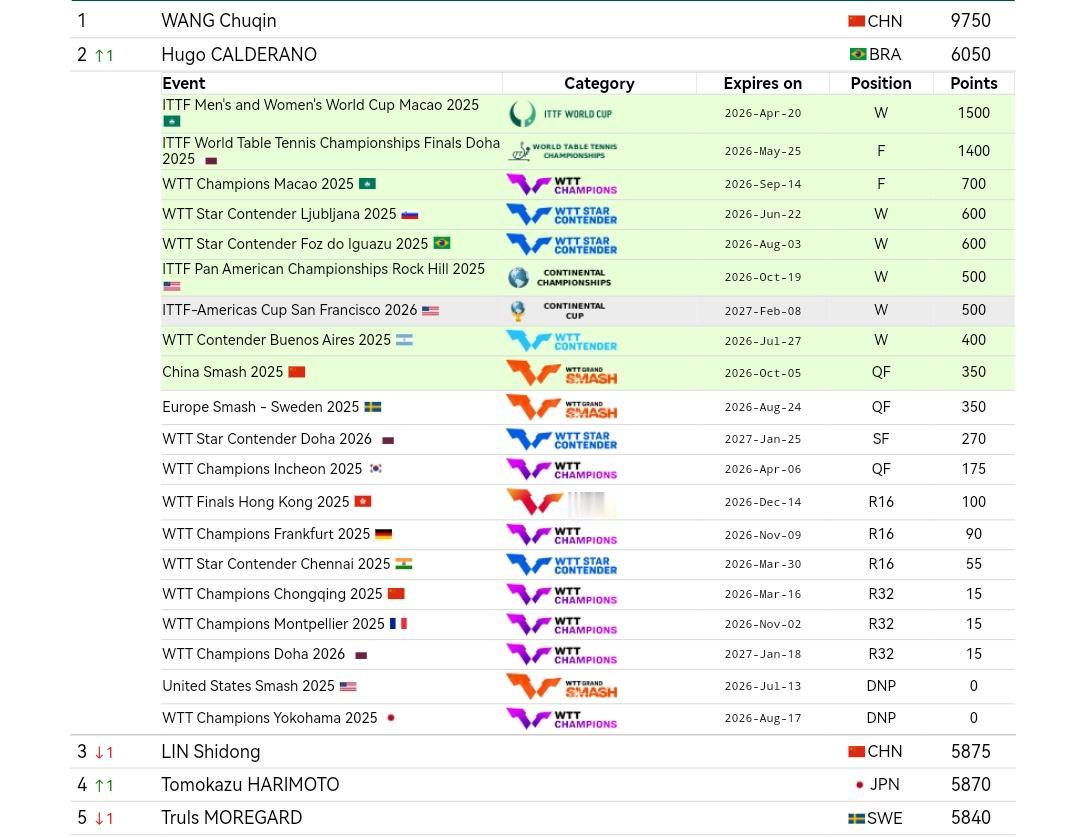The image size is (1084, 838).
Task: Click the down-1 rank change beside Truls MOREGARD
Action: click(104, 819)
